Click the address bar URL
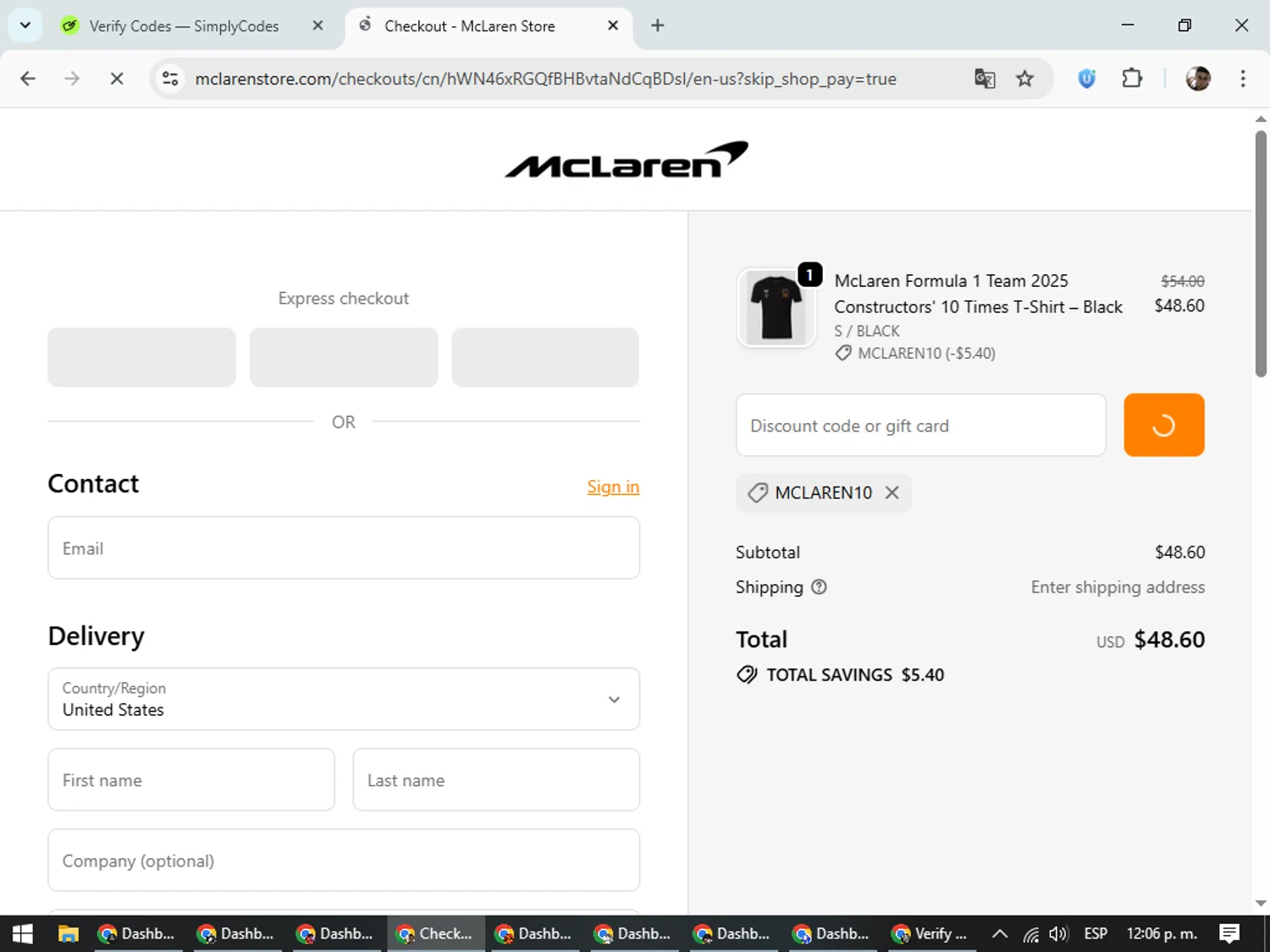 (x=546, y=79)
